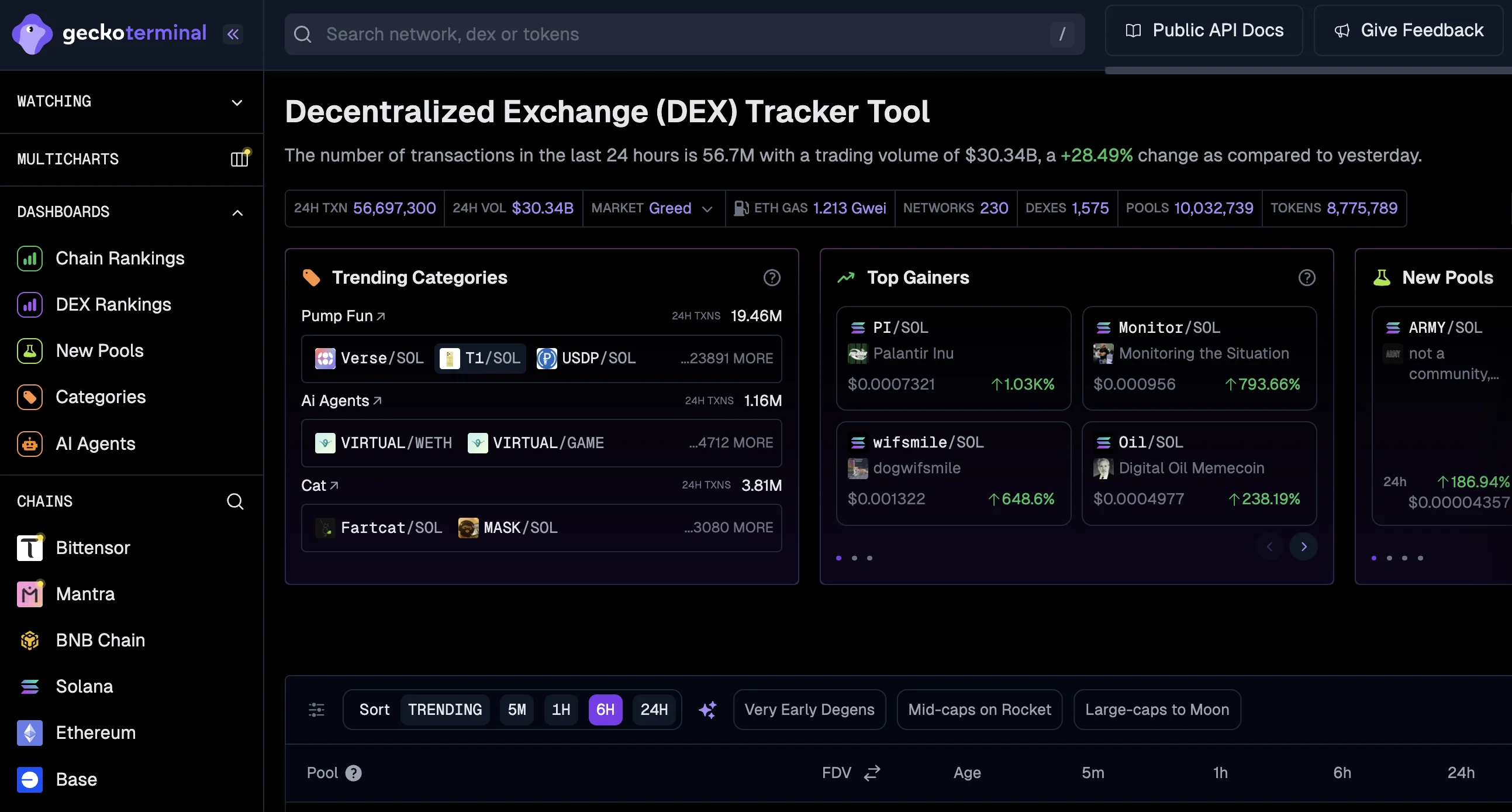1512x812 pixels.
Task: Click the Pool column help icon
Action: click(353, 773)
